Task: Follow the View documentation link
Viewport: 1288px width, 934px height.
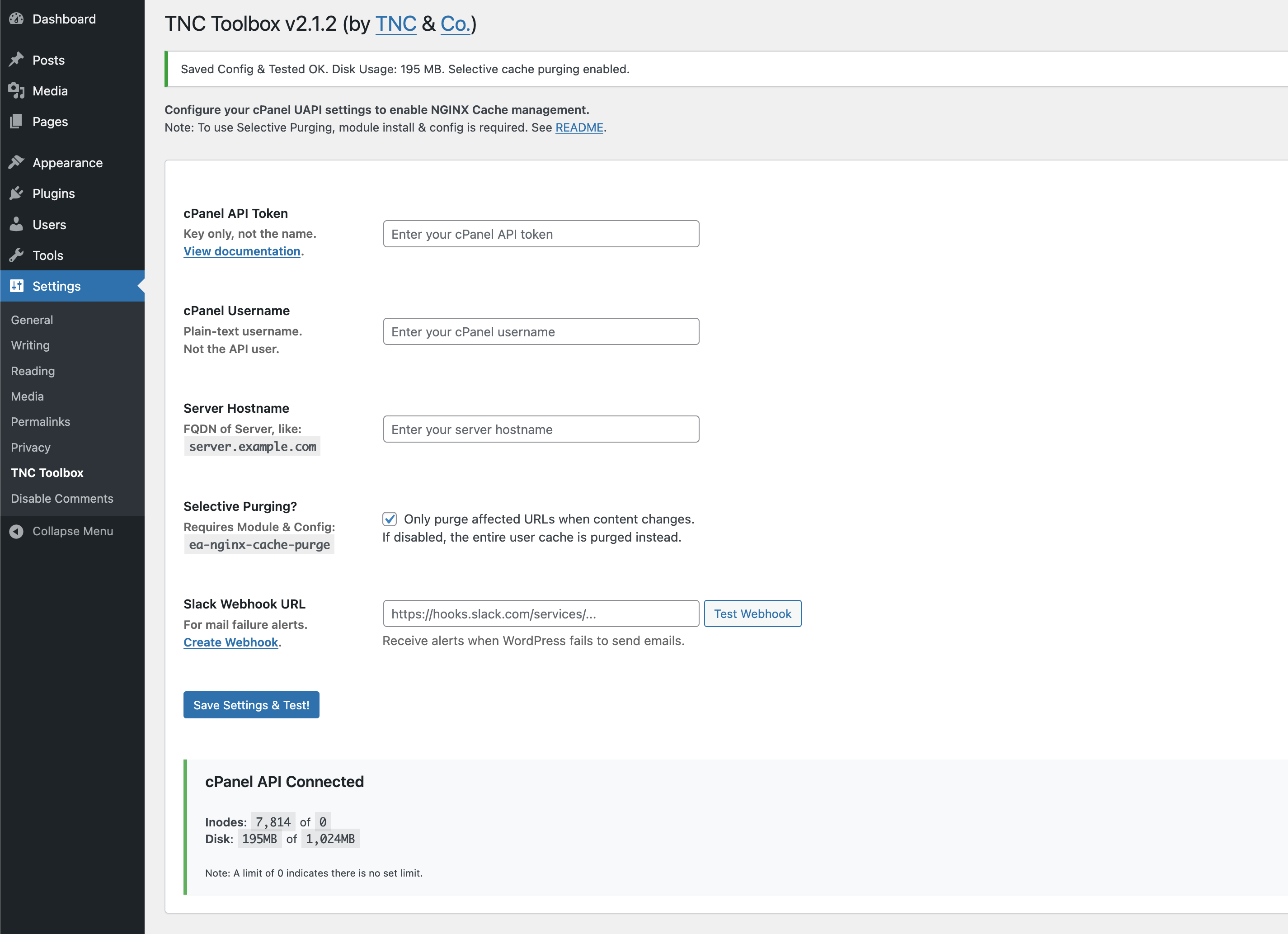Action: click(242, 251)
